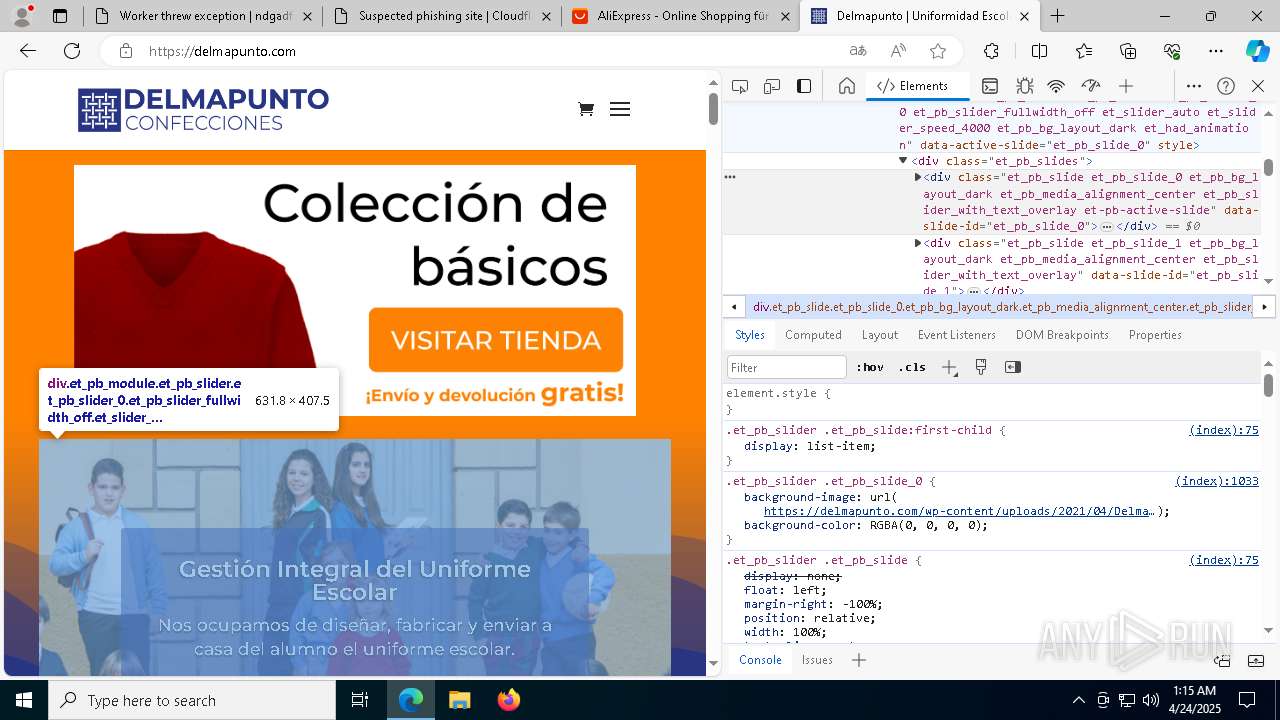Image resolution: width=1280 pixels, height=720 pixels.
Task: Add more tools with plus in DevTools tab bar
Action: [x=1126, y=86]
